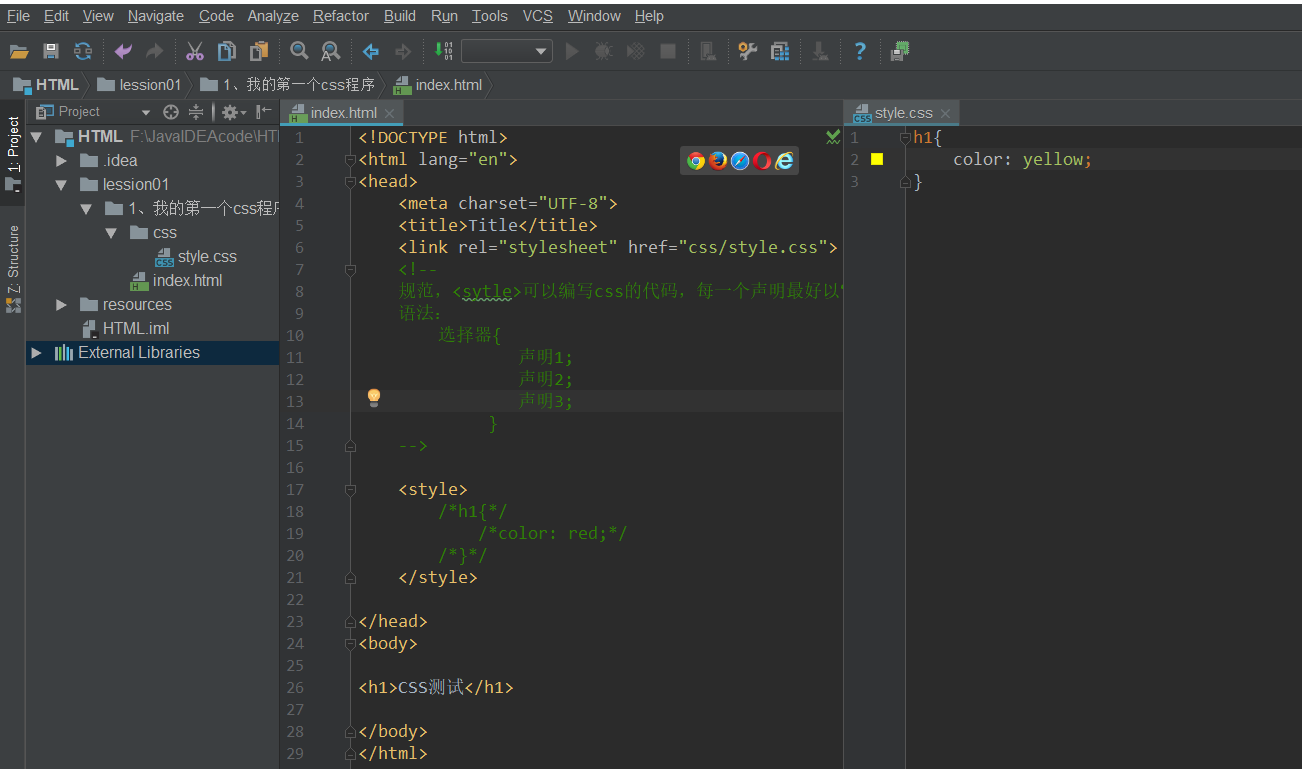Viewport: 1302px width, 769px height.
Task: Collapse the HTML root project node
Action: [37, 137]
